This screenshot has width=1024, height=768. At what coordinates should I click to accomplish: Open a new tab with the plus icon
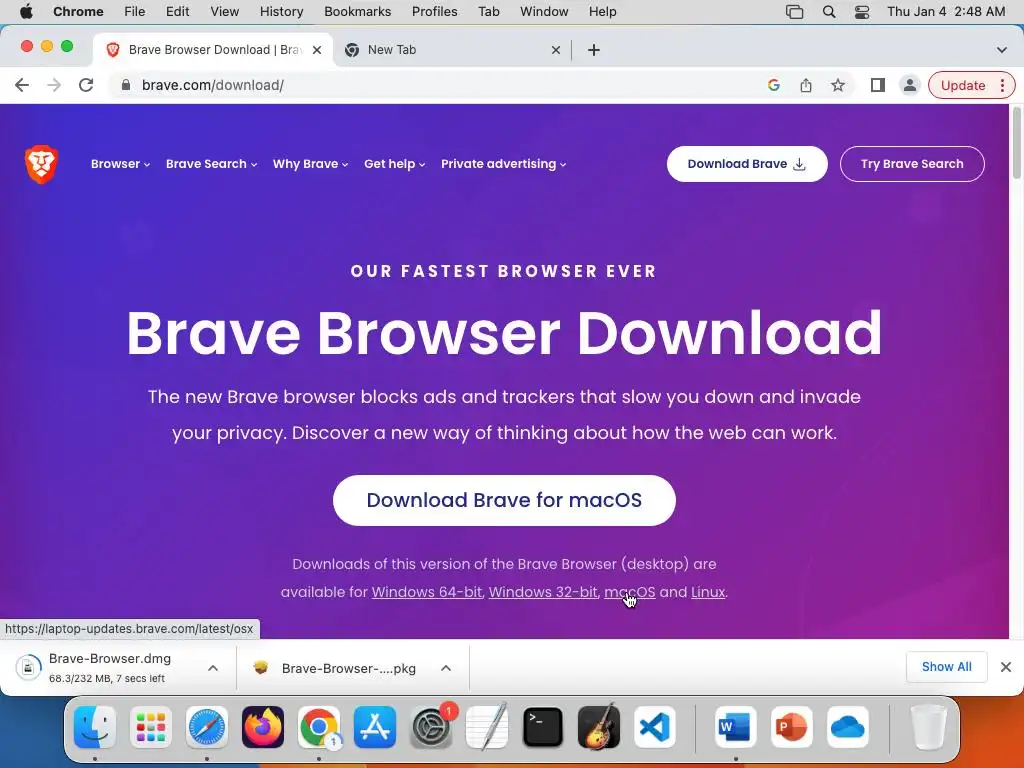click(594, 50)
